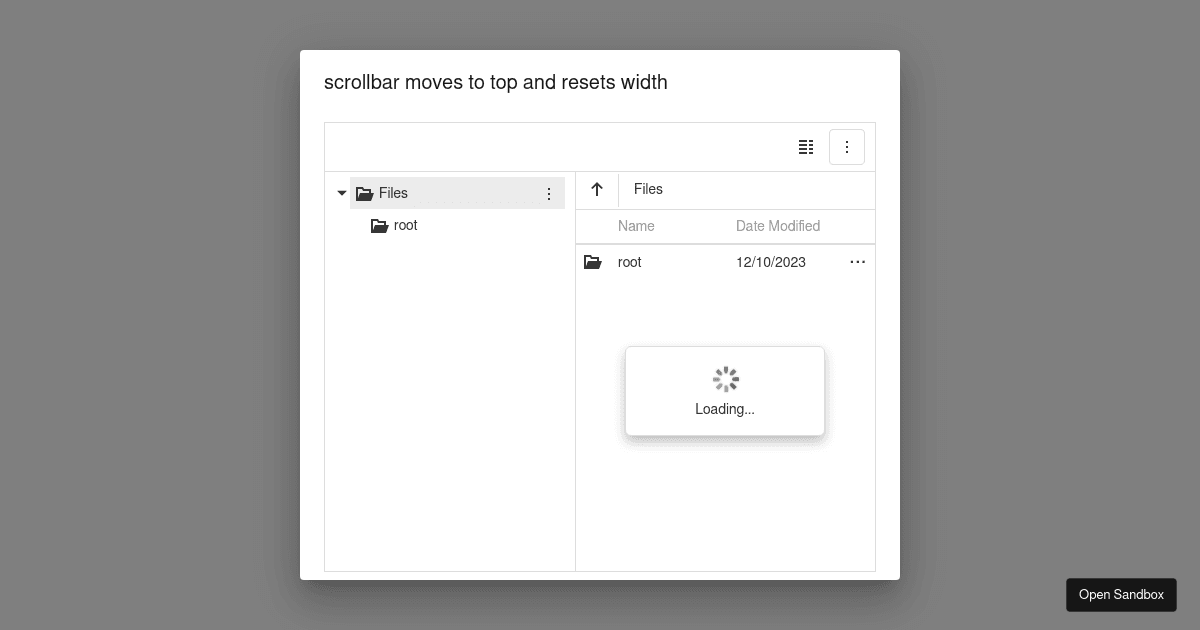Collapse the Files tree node arrow
Image resolution: width=1200 pixels, height=630 pixels.
pyautogui.click(x=342, y=193)
